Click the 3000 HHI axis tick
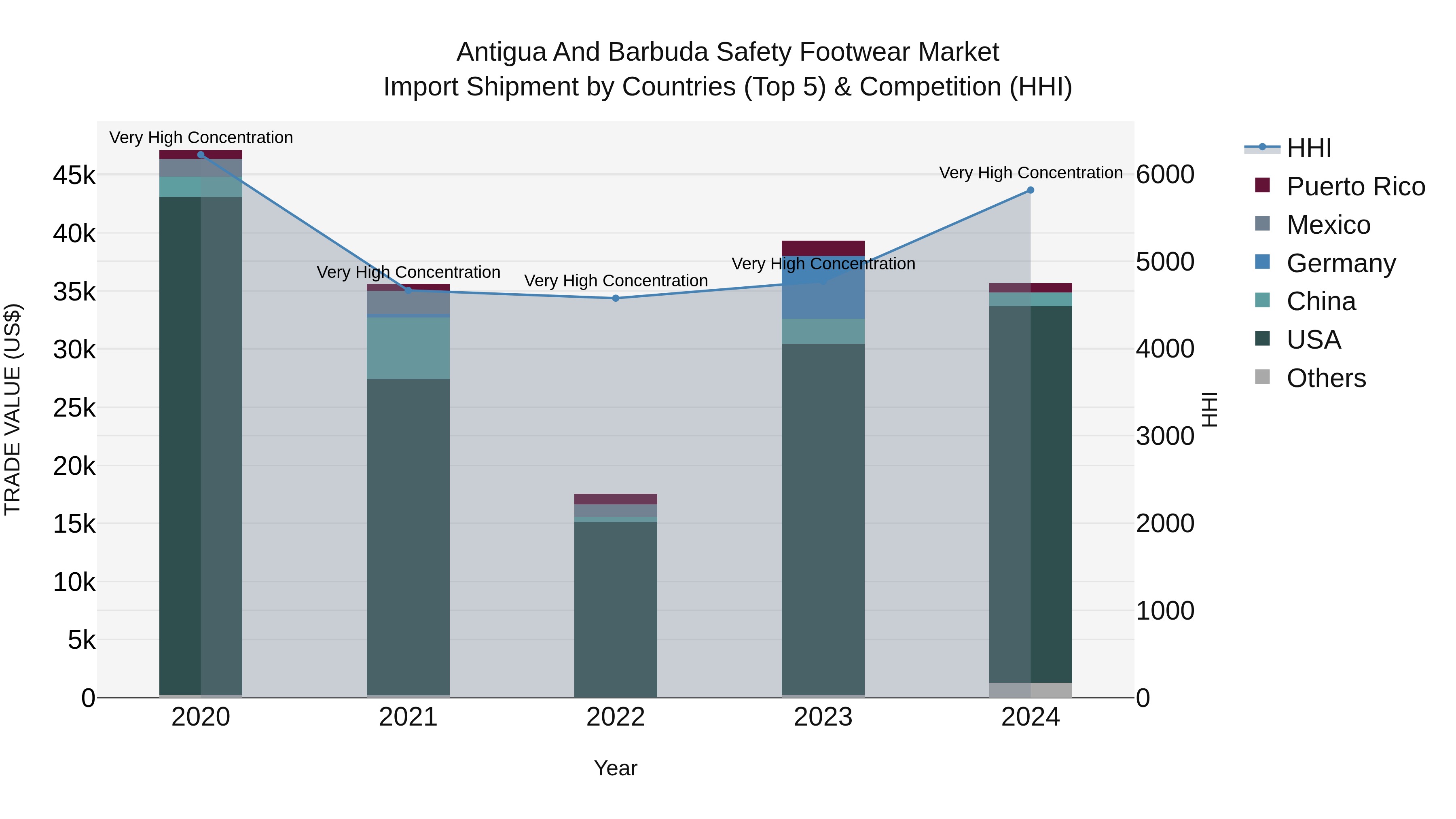Screen dimensions: 1456x819 [x=1165, y=436]
